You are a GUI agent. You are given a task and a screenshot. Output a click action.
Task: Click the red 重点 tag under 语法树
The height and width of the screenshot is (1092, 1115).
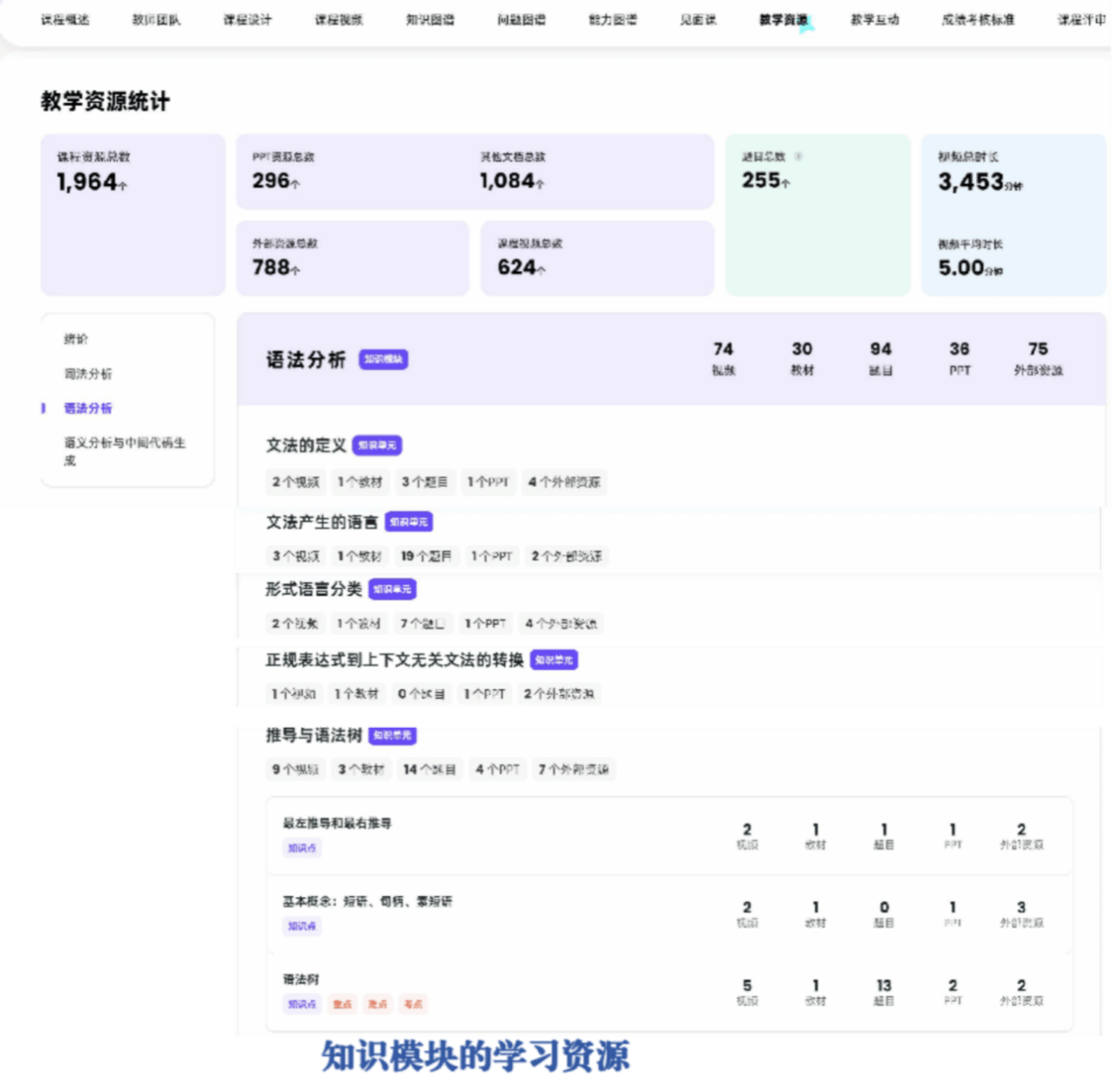342,1004
